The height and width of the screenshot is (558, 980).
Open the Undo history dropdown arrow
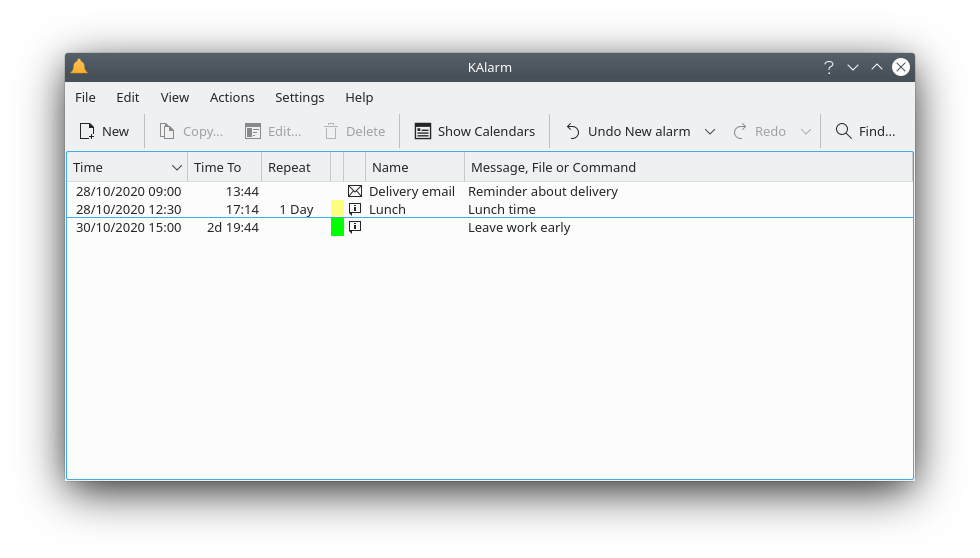710,131
